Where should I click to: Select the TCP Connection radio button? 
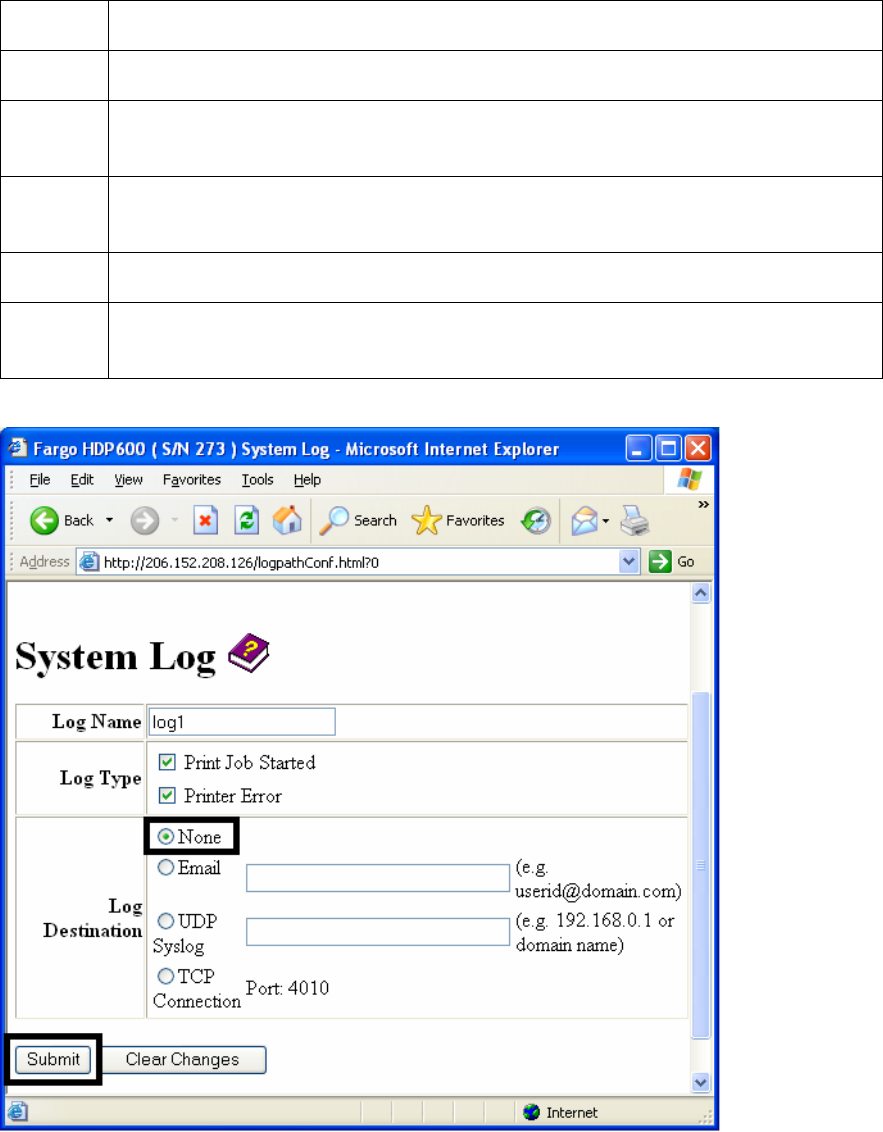(x=165, y=976)
